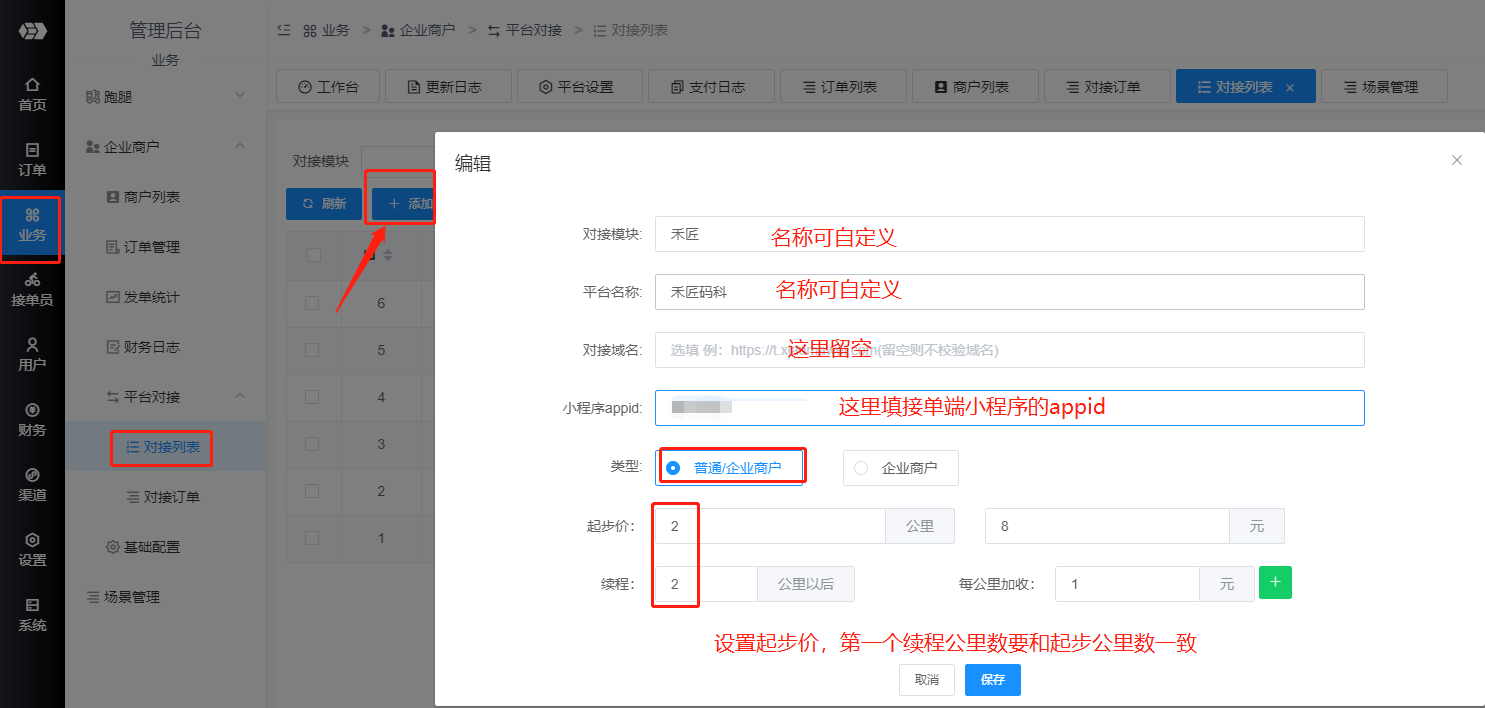Click the 对接域名 input field
The image size is (1485, 708).
pyautogui.click(x=1010, y=350)
